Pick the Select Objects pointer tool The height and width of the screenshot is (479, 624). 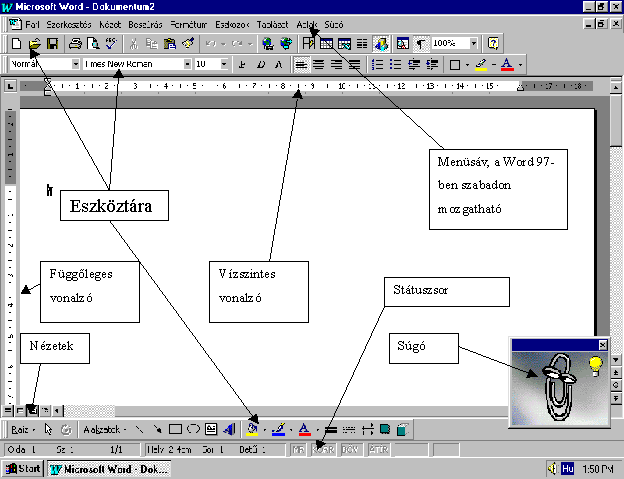[x=48, y=430]
